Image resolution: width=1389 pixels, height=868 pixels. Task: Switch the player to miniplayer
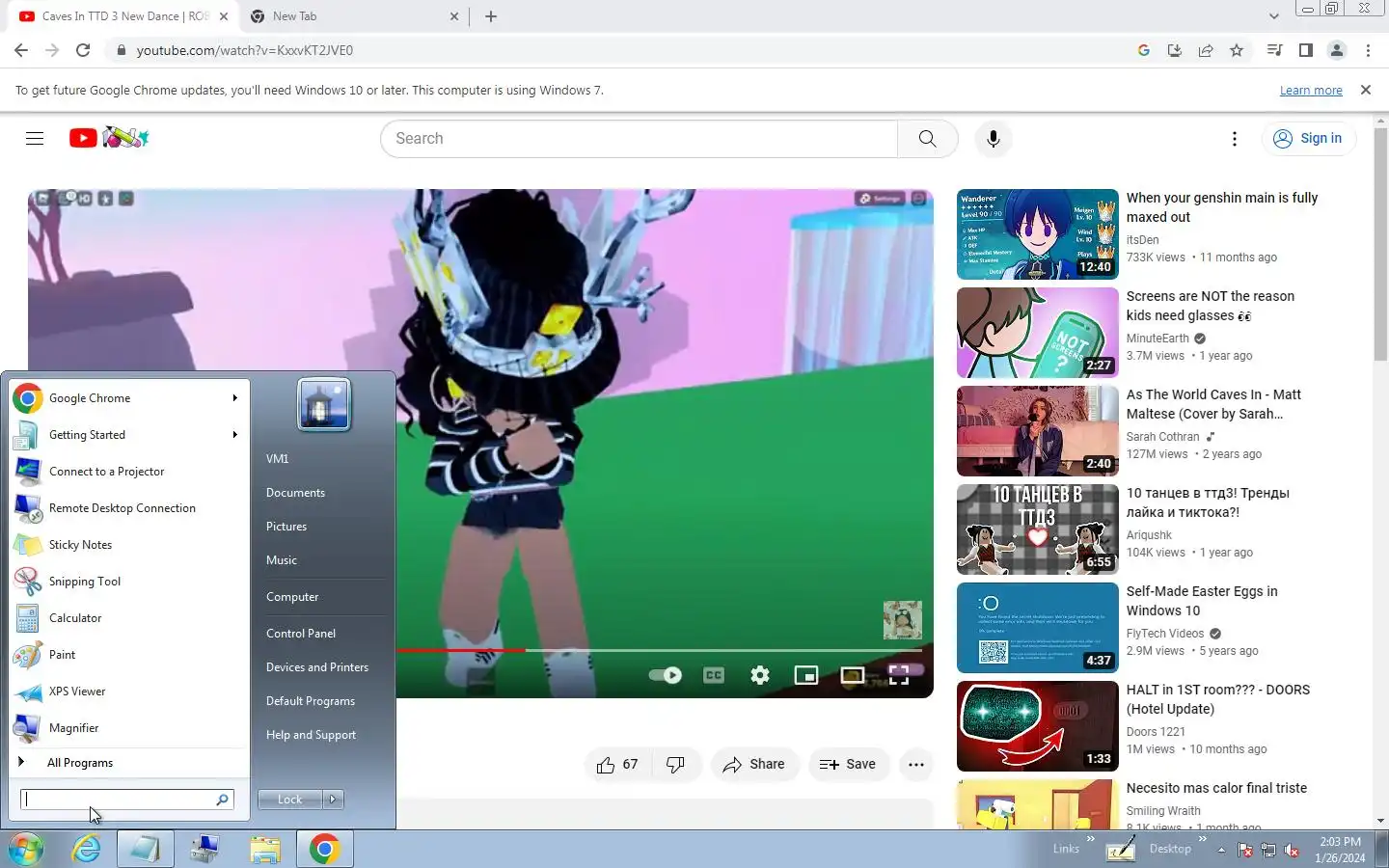pyautogui.click(x=806, y=675)
